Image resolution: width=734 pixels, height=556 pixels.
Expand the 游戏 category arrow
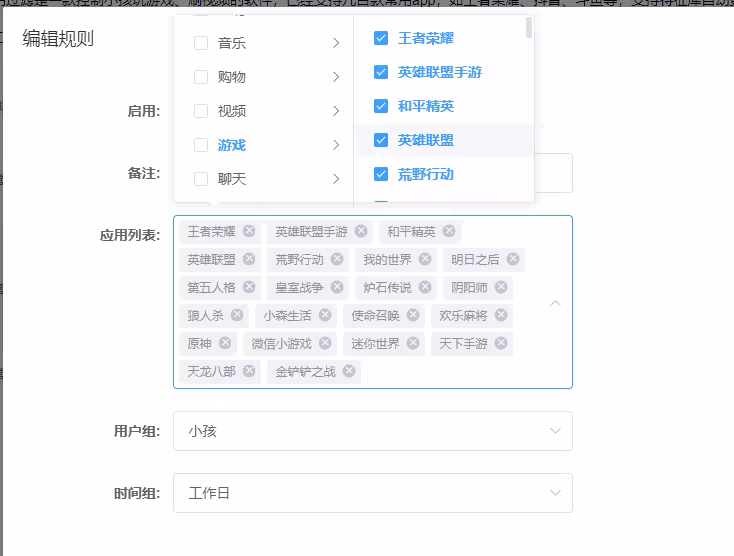pos(336,145)
